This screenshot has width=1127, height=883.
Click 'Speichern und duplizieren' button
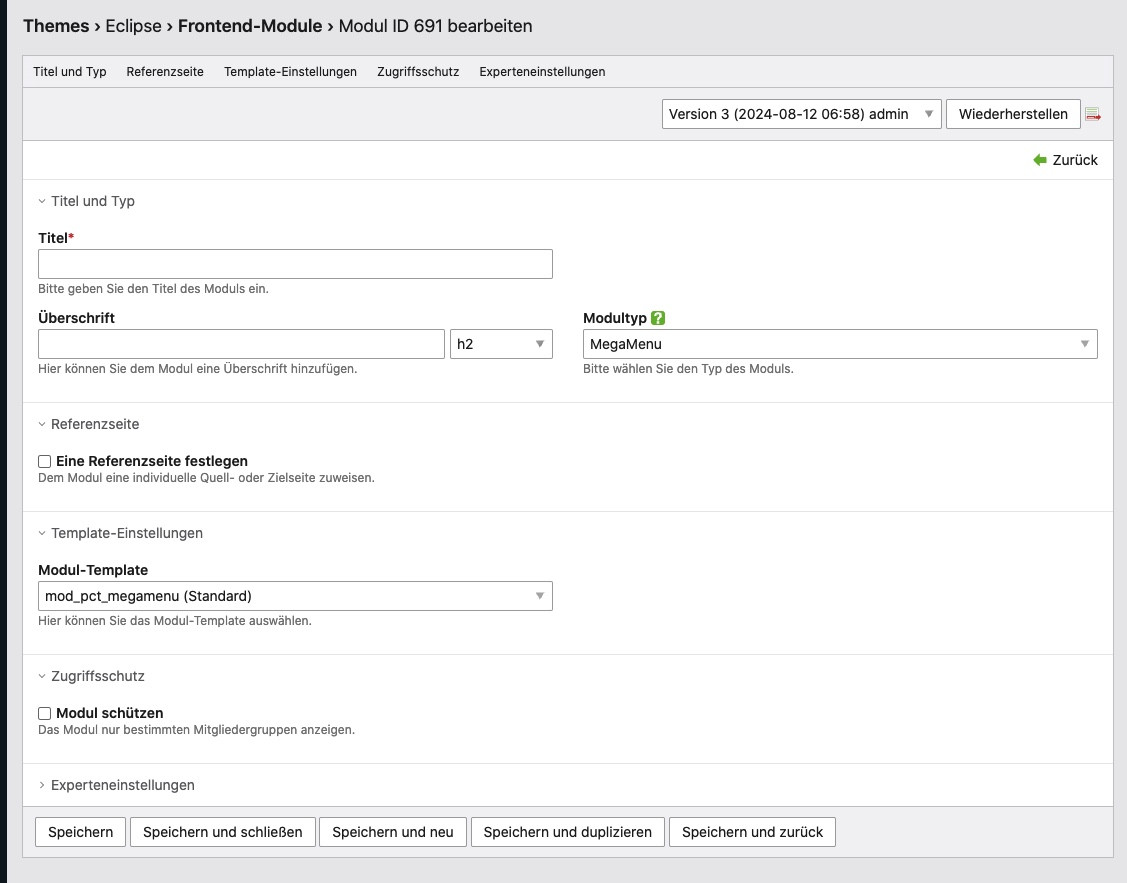pos(567,832)
